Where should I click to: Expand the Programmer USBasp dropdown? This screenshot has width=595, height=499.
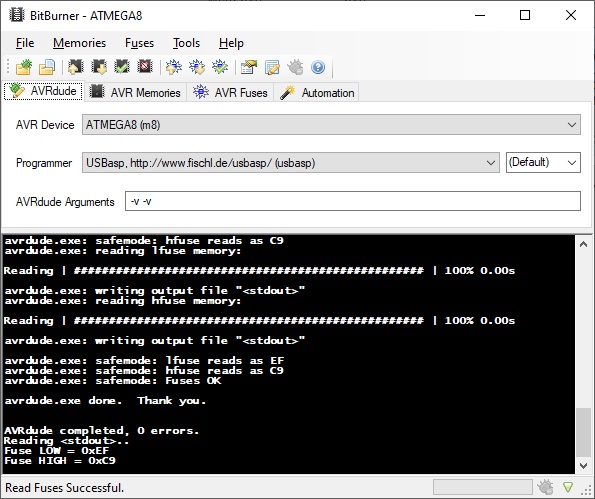click(x=291, y=163)
